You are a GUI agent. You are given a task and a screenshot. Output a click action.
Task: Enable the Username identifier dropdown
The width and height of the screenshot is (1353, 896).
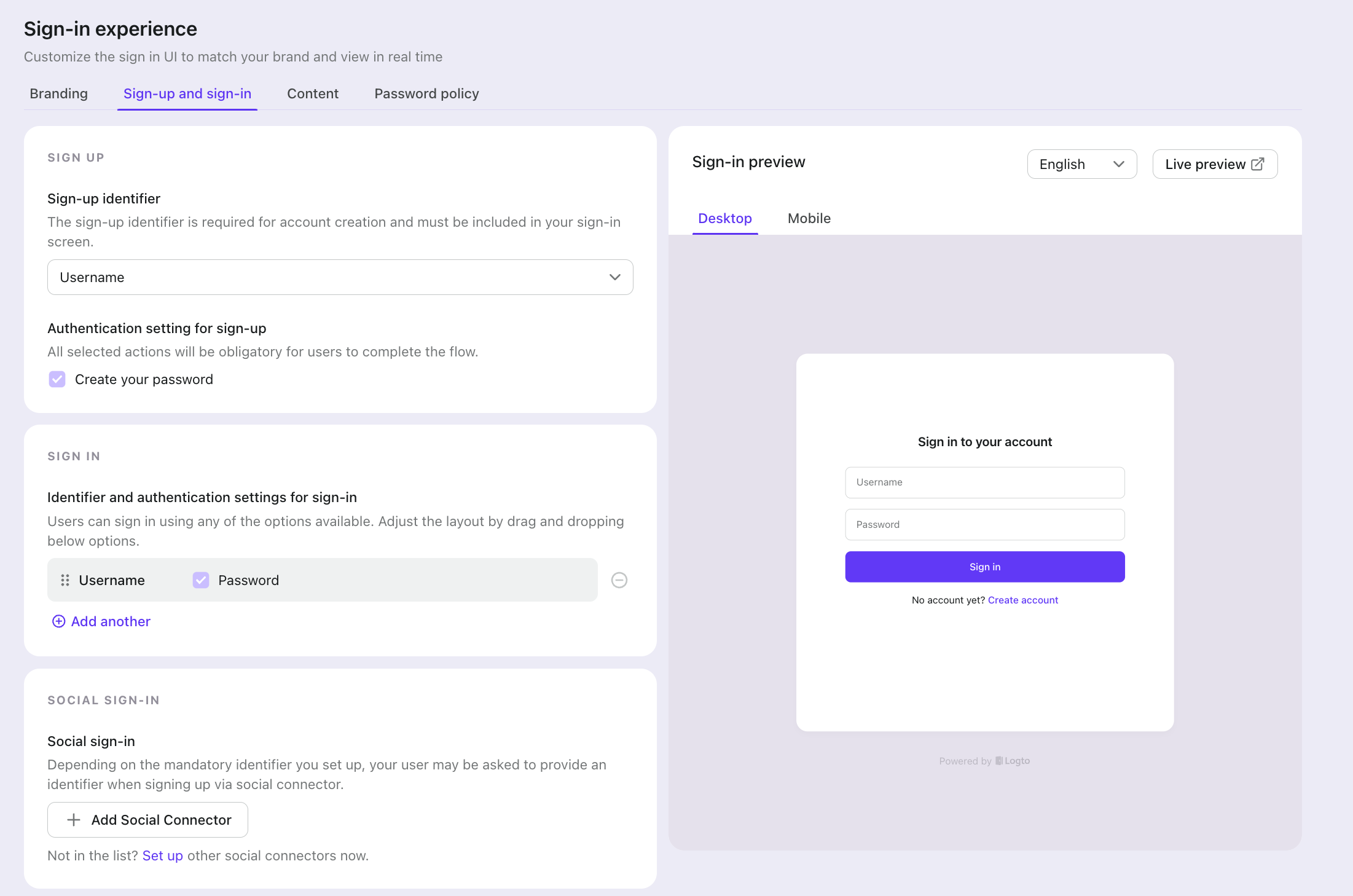click(x=340, y=277)
